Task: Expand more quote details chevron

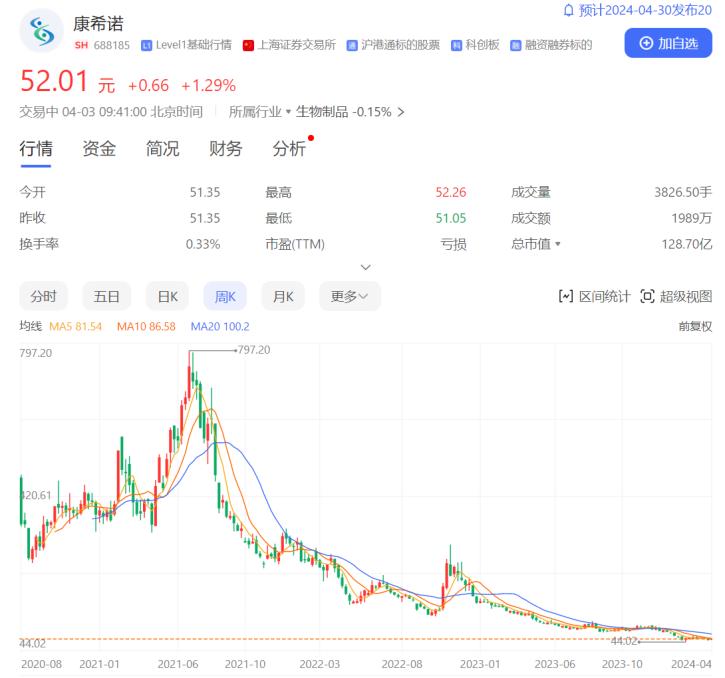Action: [x=366, y=267]
